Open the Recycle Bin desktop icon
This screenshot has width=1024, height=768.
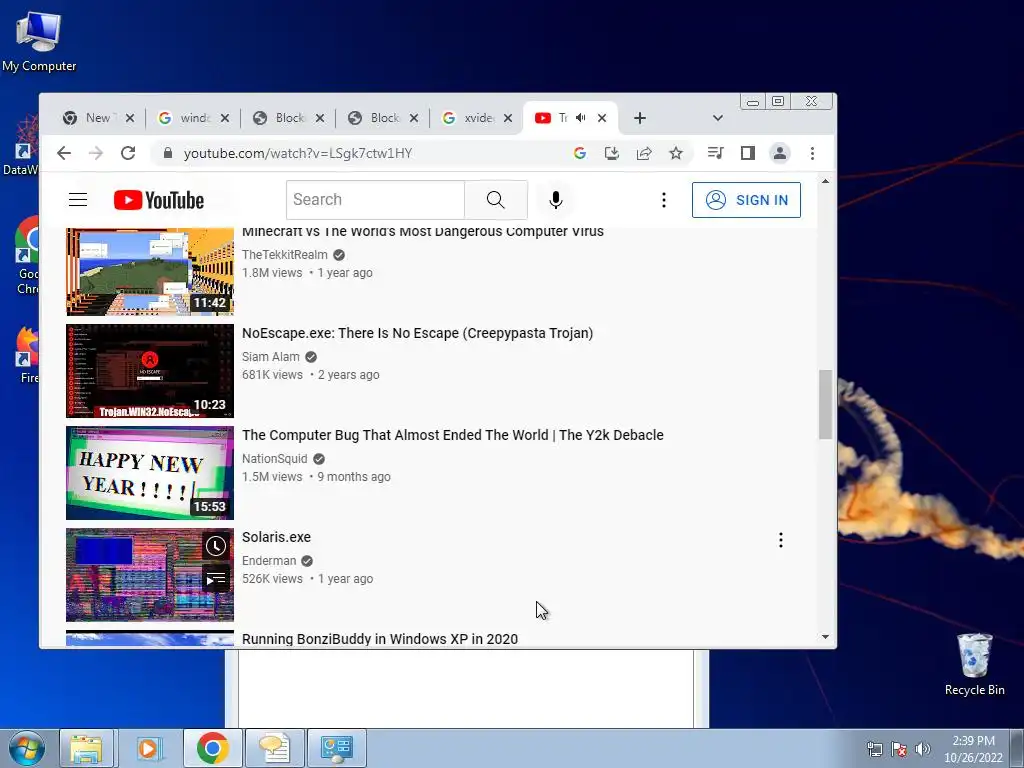974,664
